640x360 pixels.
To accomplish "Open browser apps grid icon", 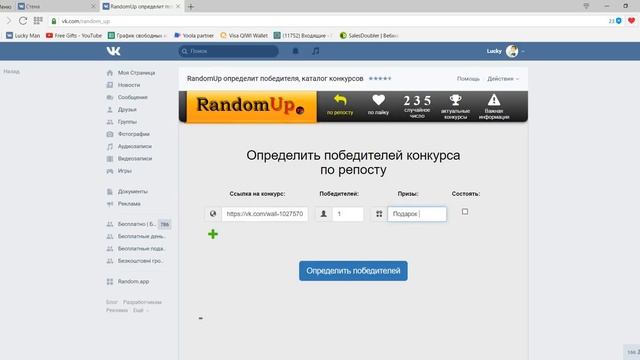I will [38, 21].
